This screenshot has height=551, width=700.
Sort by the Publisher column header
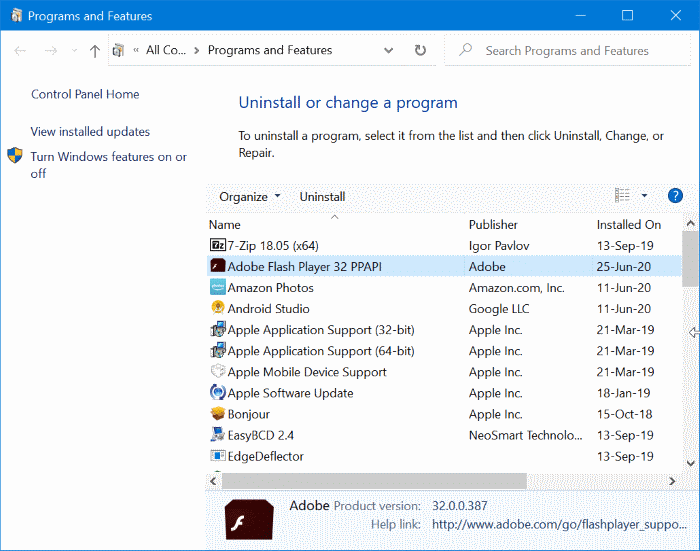(493, 225)
